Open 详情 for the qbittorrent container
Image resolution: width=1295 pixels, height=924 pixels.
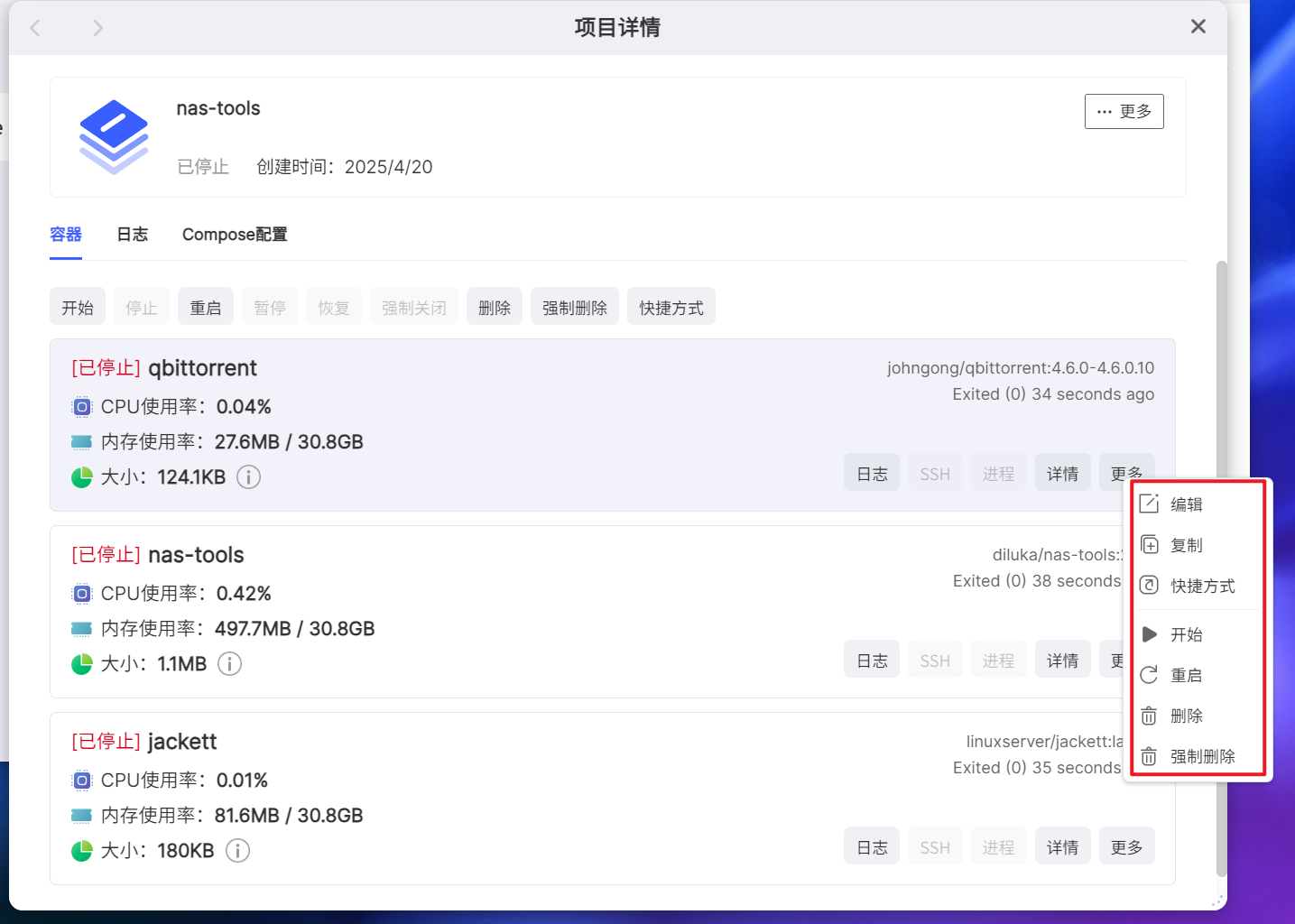1063,473
